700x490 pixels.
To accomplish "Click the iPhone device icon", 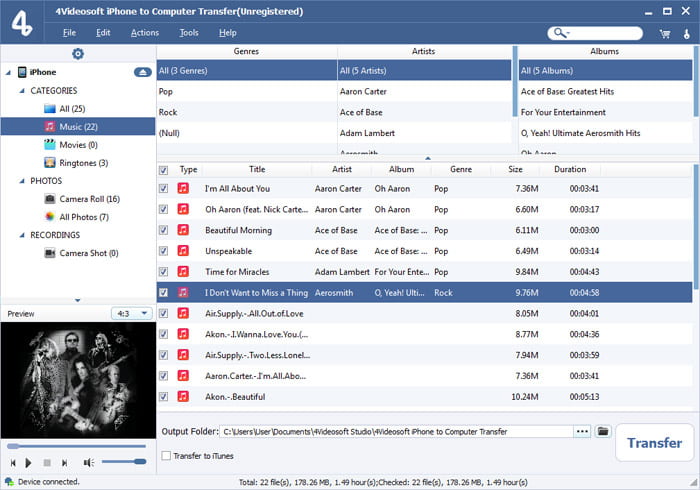I will point(22,72).
